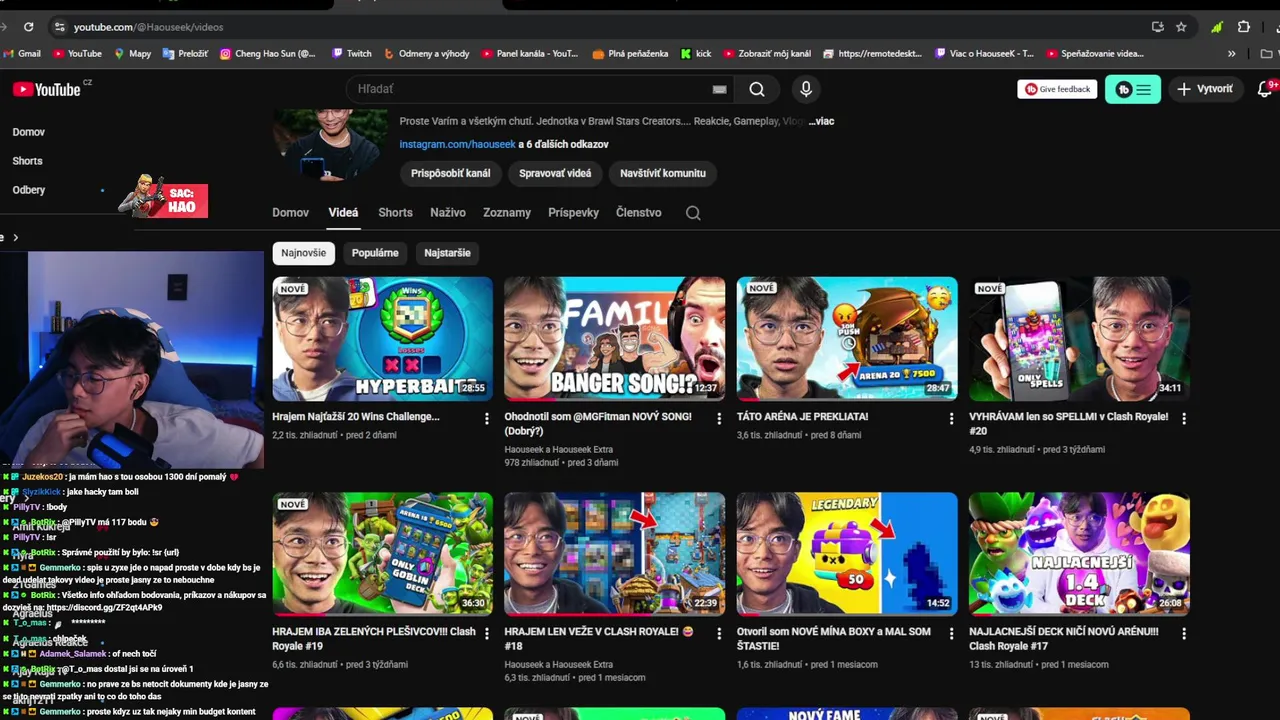Viewport: 1280px width, 720px height.
Task: Select the Najnovšie sort chip
Action: click(x=303, y=253)
